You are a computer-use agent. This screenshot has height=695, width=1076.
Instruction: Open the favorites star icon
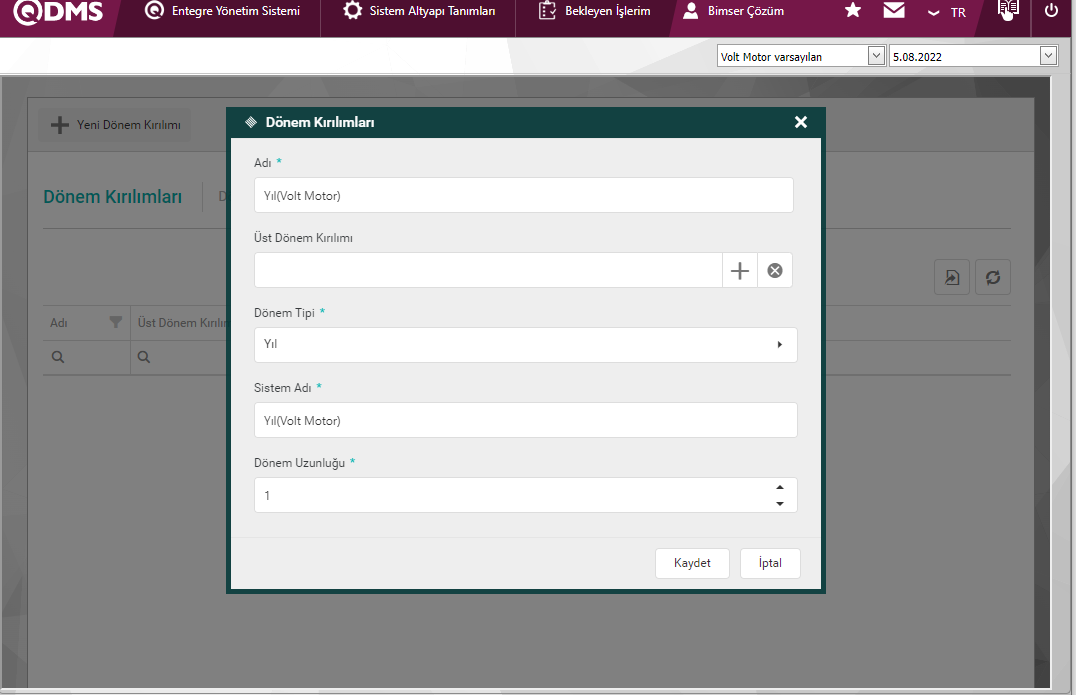[x=852, y=11]
